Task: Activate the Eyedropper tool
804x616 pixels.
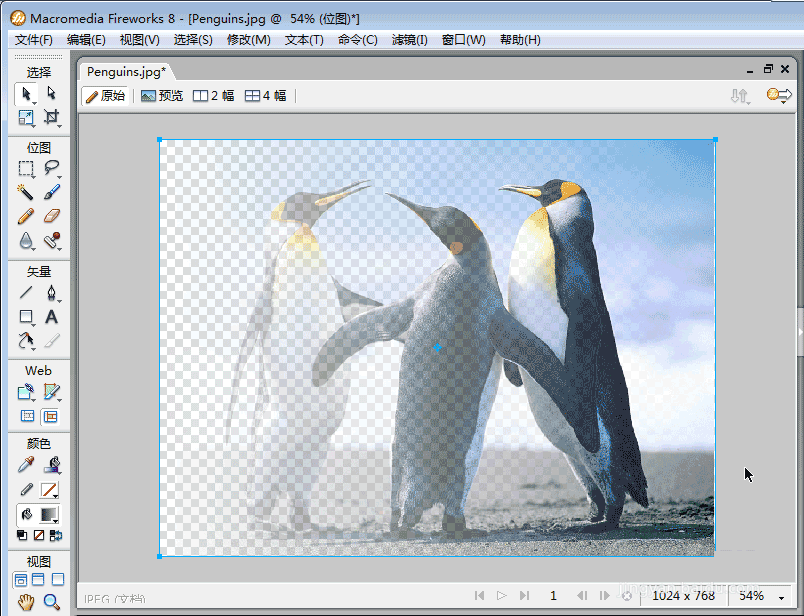Action: pos(26,465)
